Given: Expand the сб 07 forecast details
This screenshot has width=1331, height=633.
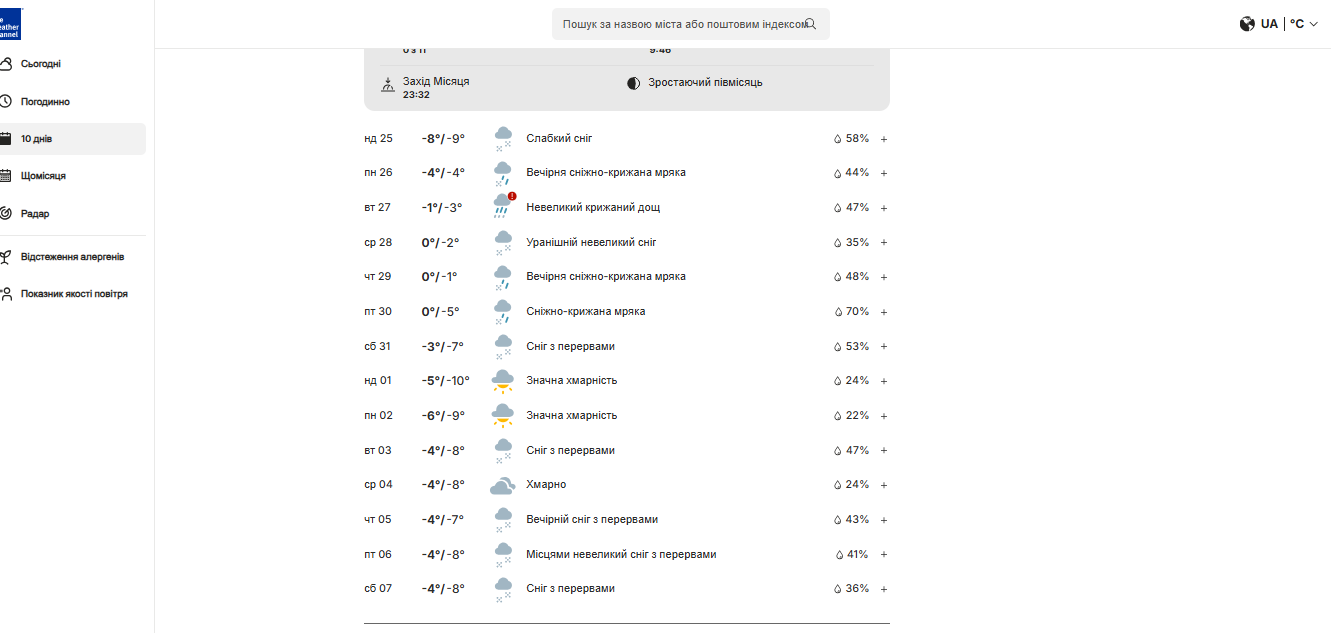Looking at the screenshot, I should pyautogui.click(x=884, y=589).
